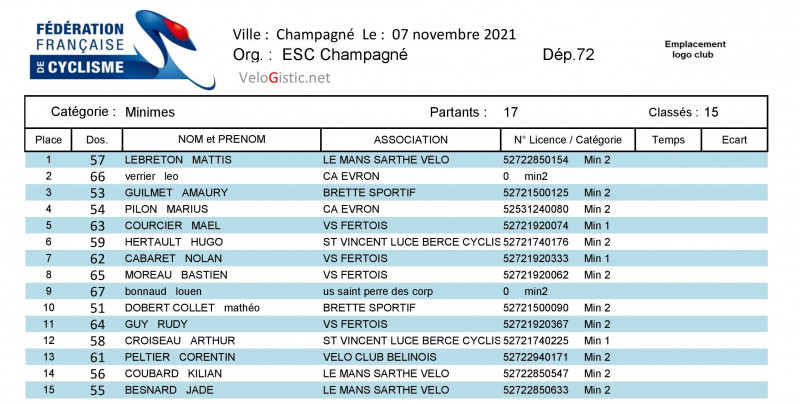Click licence number 52531240080
The height and width of the screenshot is (404, 800).
click(x=535, y=209)
